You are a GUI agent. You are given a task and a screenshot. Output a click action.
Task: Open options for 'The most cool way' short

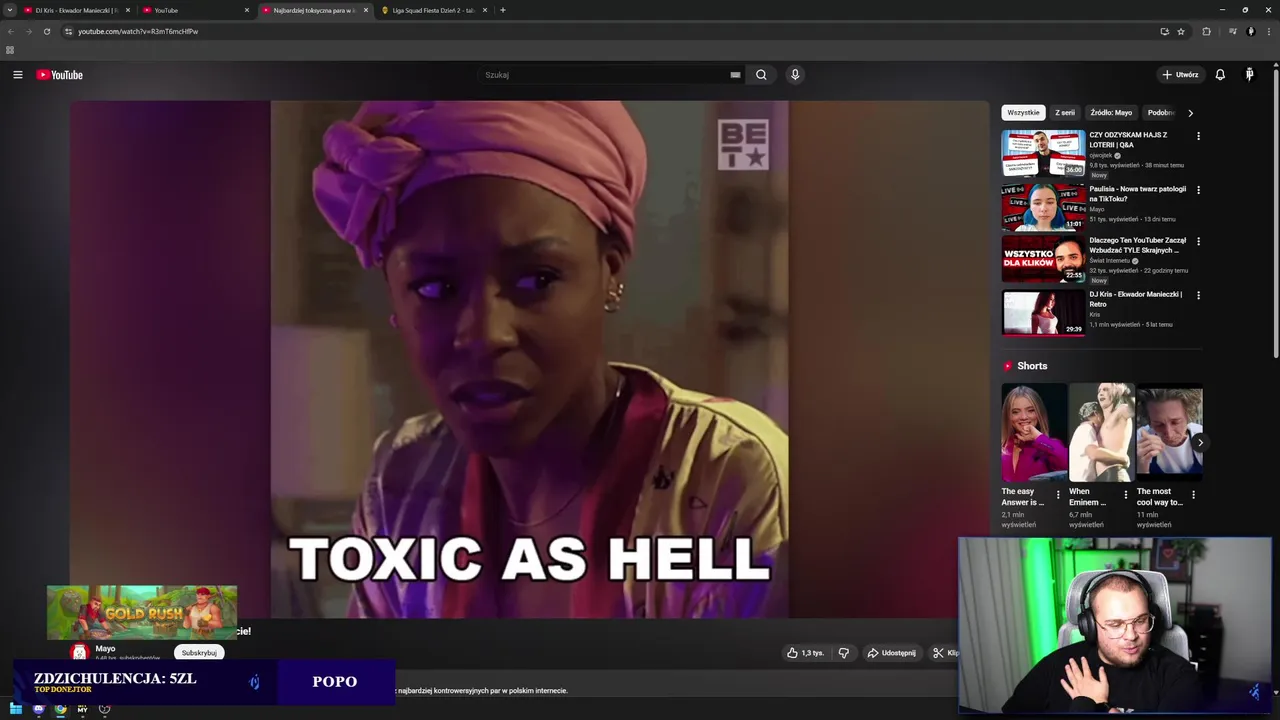click(x=1193, y=494)
